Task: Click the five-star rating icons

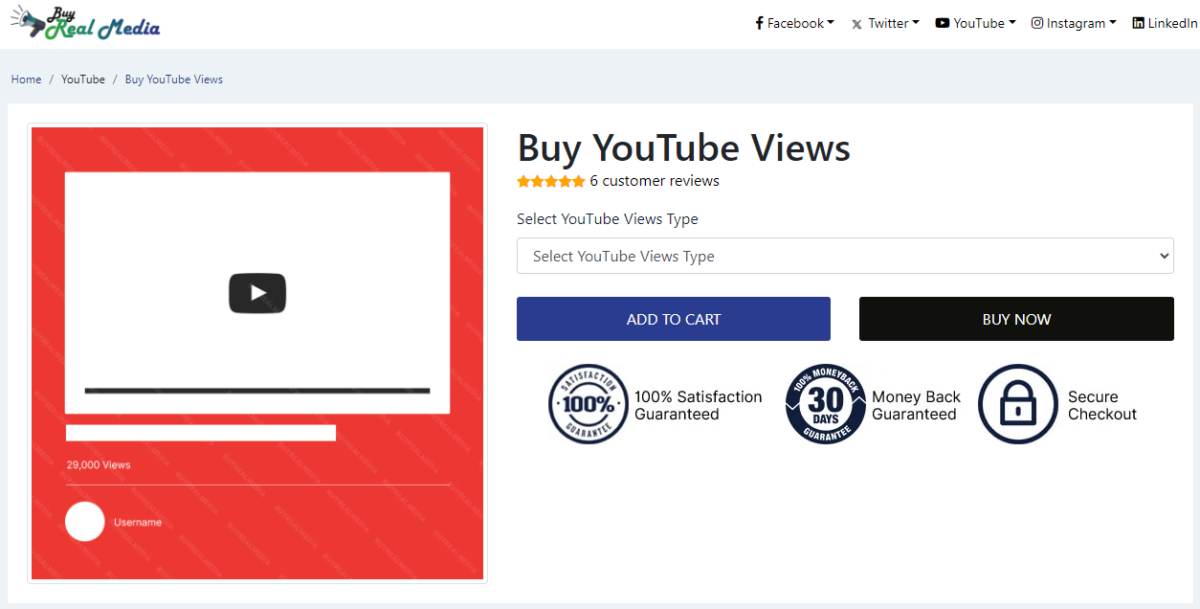Action: (x=551, y=181)
